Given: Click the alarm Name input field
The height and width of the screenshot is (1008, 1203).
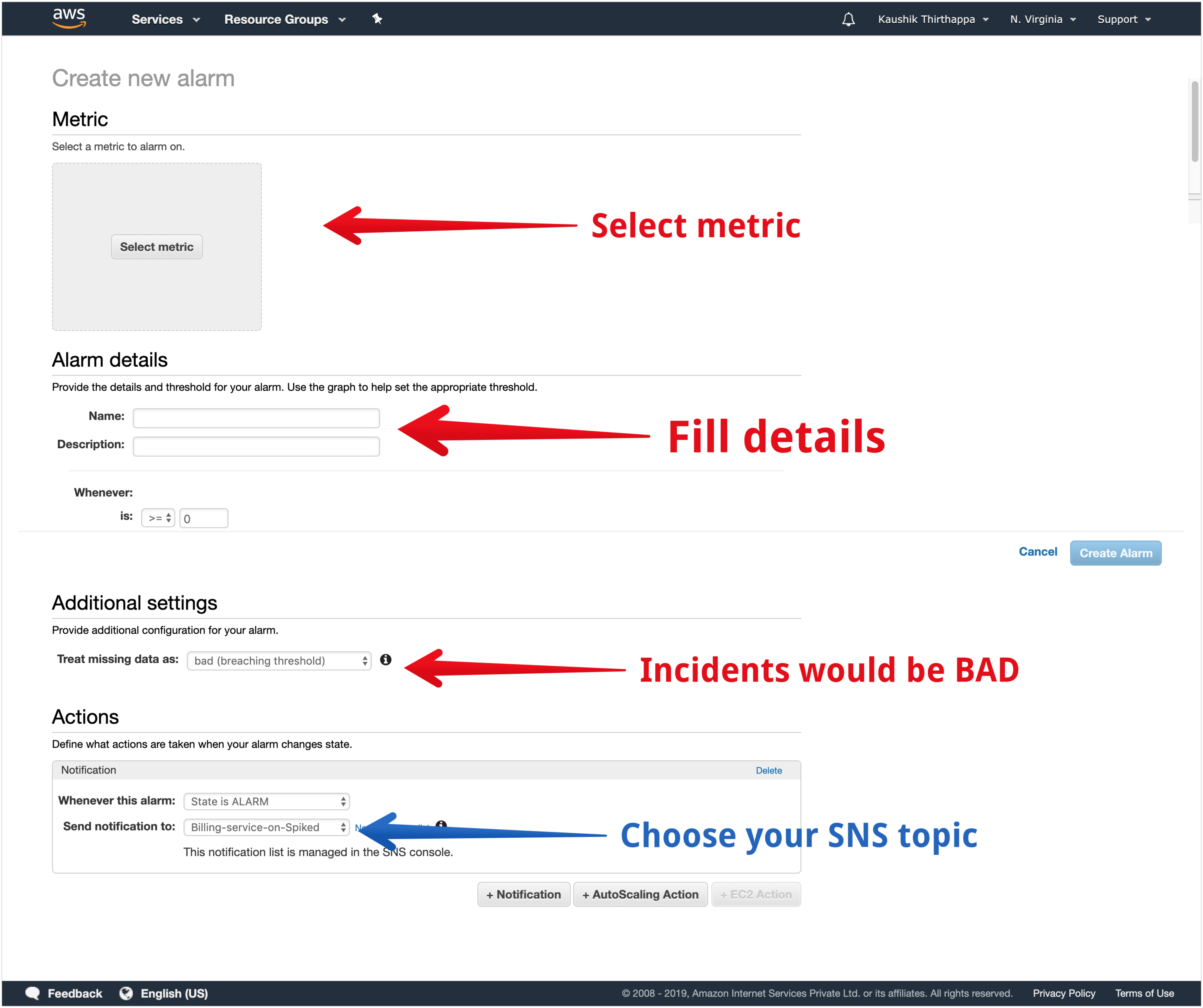Looking at the screenshot, I should pyautogui.click(x=256, y=418).
